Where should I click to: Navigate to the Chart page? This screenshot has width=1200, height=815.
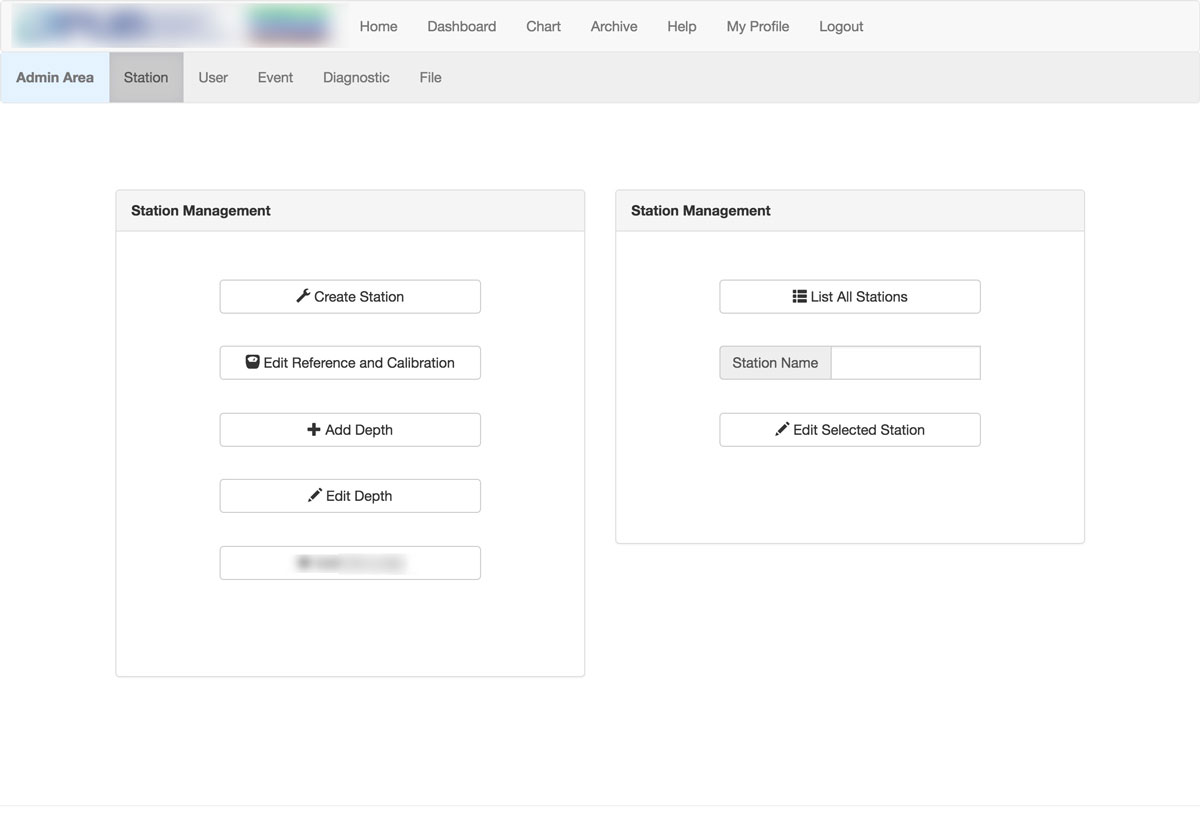coord(543,27)
